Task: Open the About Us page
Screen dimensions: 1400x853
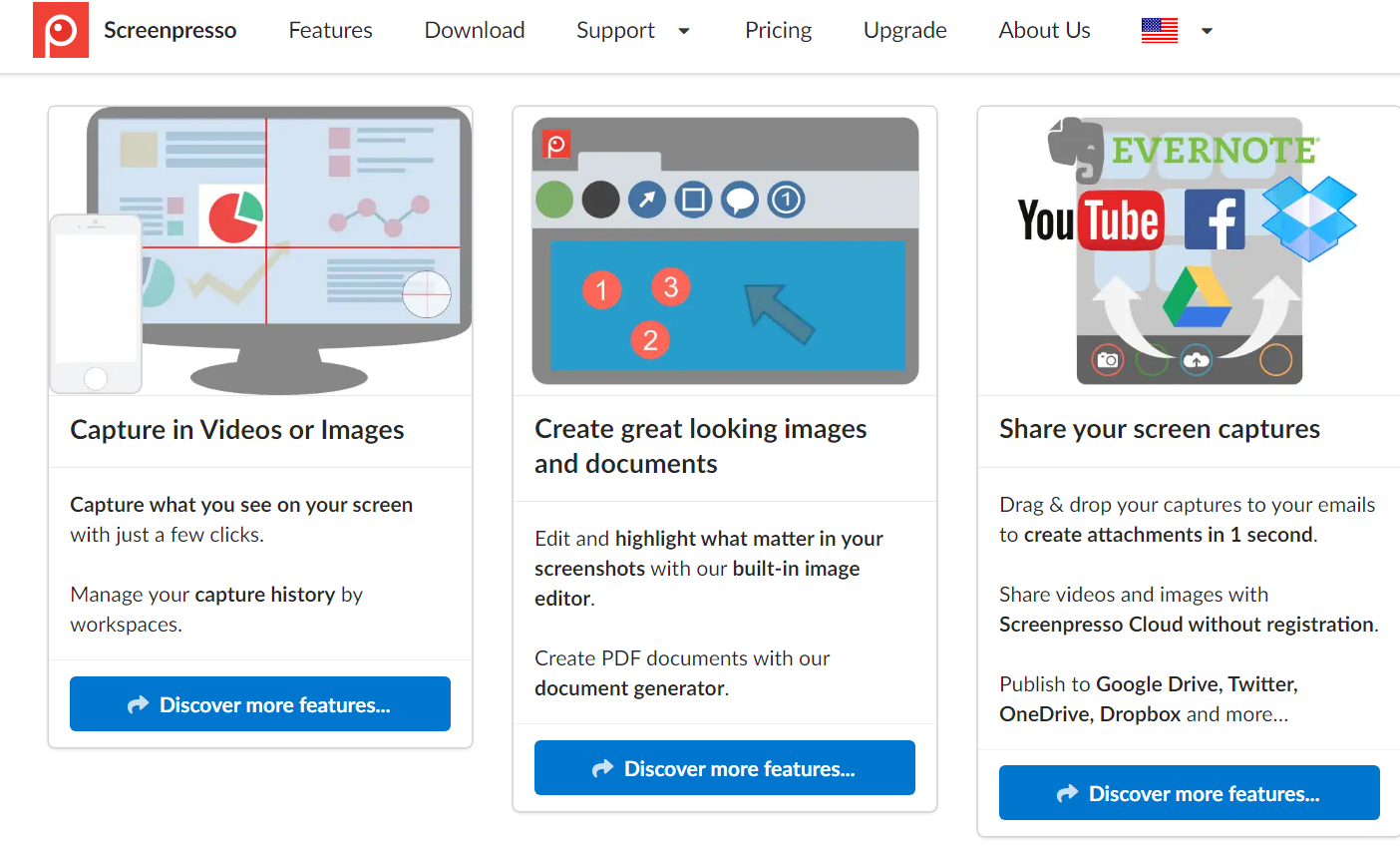Action: (x=1045, y=30)
